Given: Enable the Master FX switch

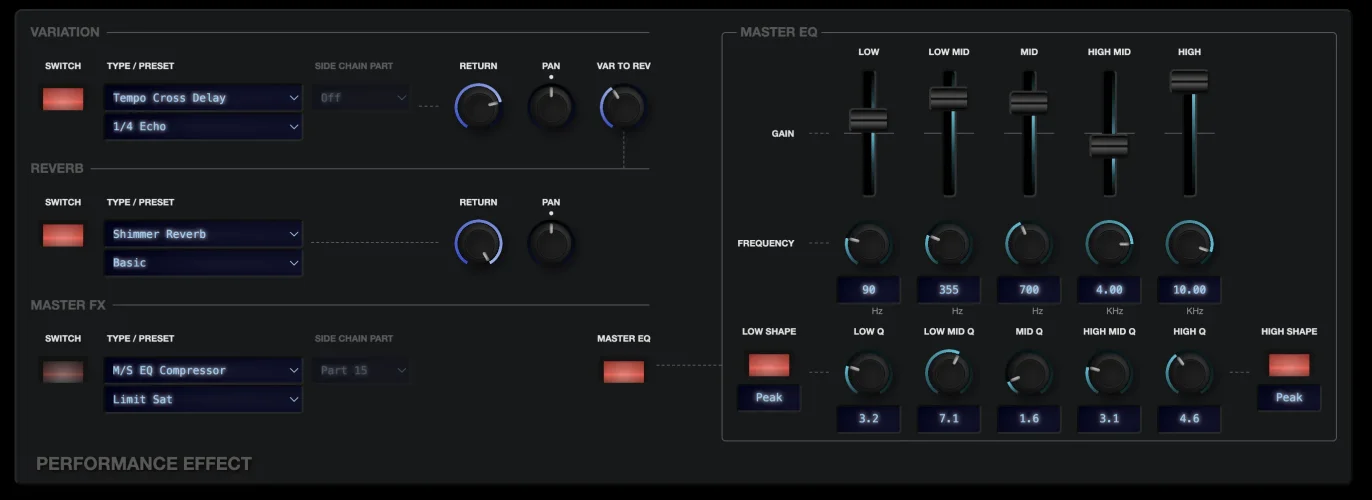Looking at the screenshot, I should coord(63,371).
